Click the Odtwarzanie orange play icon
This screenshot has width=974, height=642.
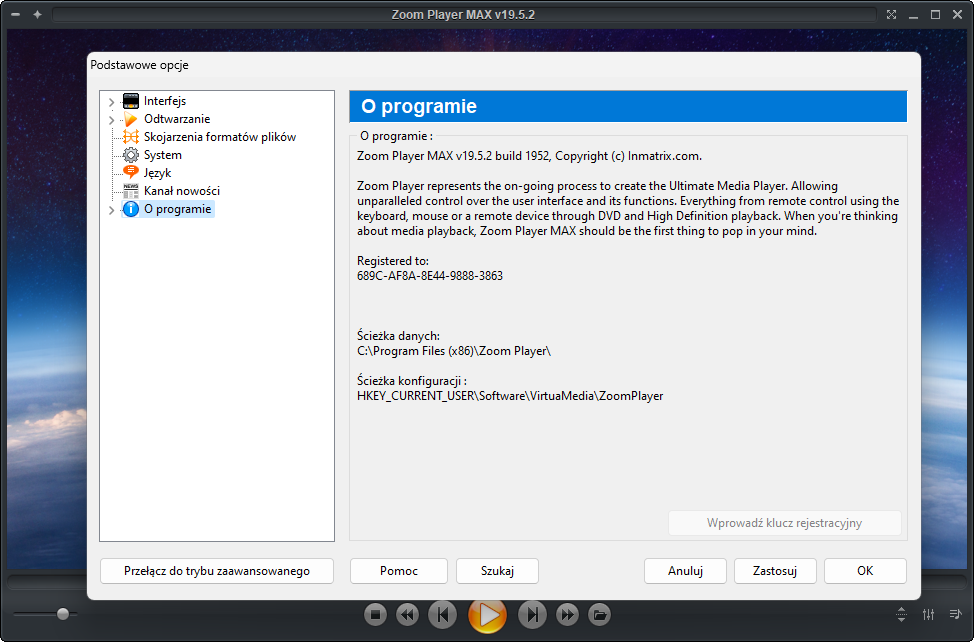tap(130, 119)
